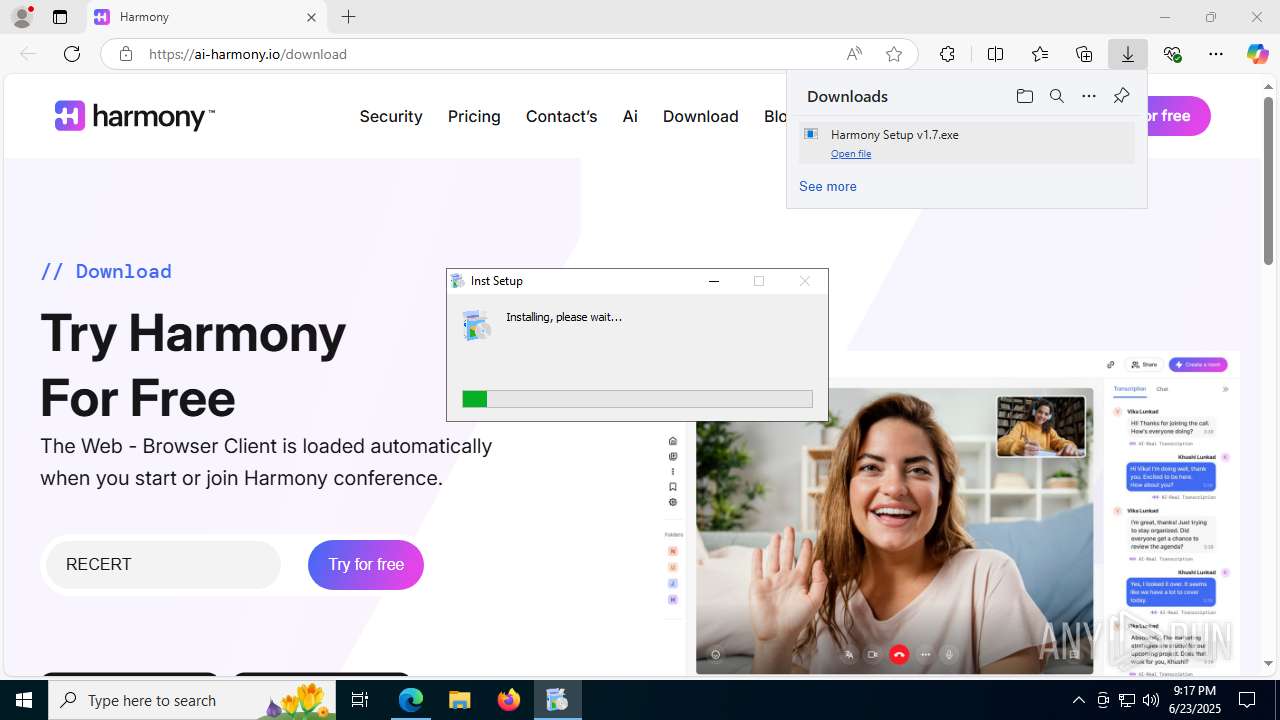Open the browser profile icon
The width and height of the screenshot is (1280, 720).
point(21,17)
